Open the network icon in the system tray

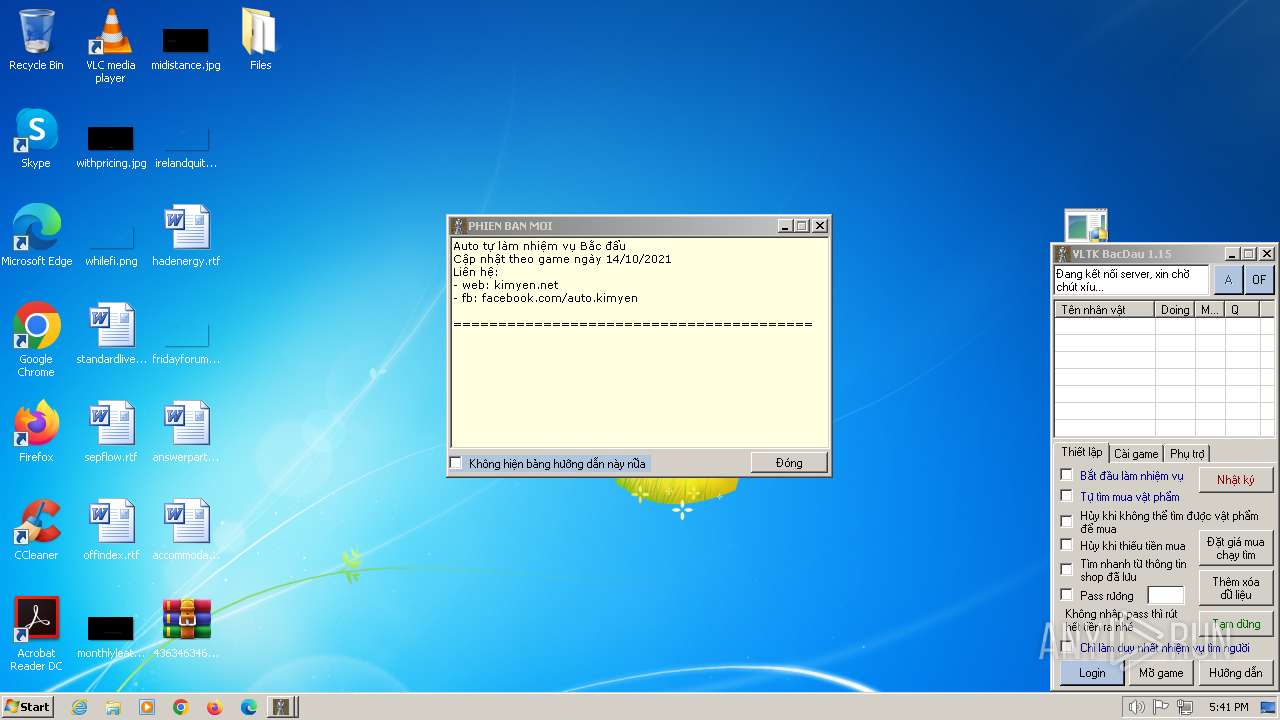click(1185, 707)
